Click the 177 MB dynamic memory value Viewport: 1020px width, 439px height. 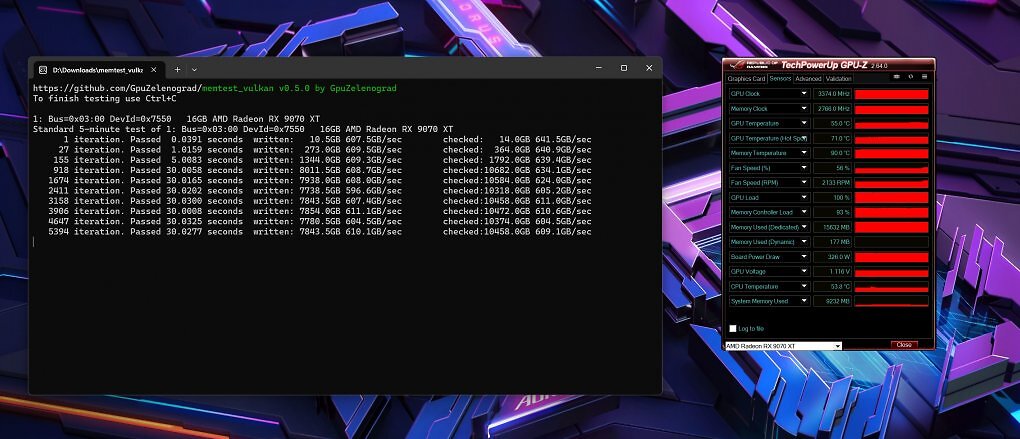(832, 242)
